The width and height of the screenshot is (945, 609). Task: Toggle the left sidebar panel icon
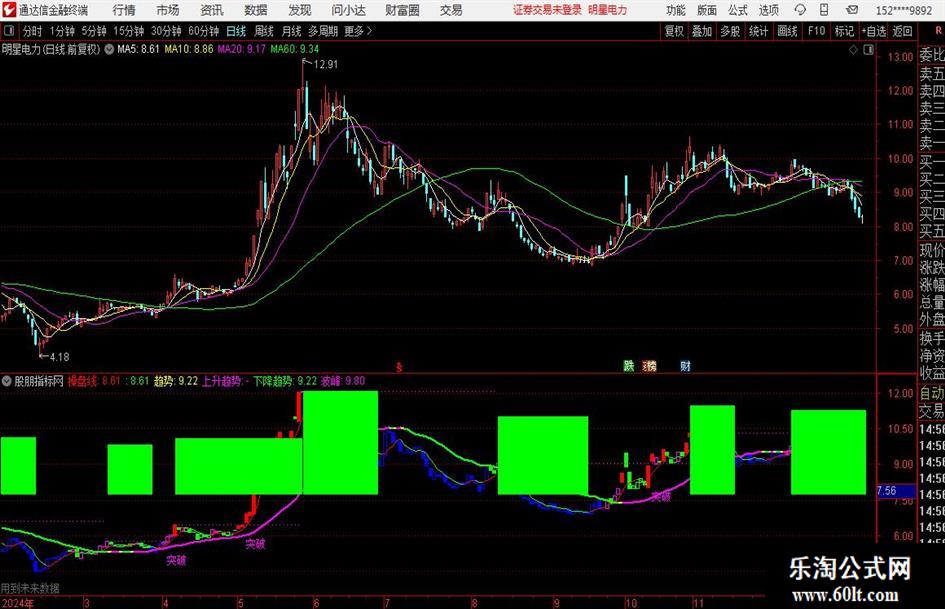[9, 31]
